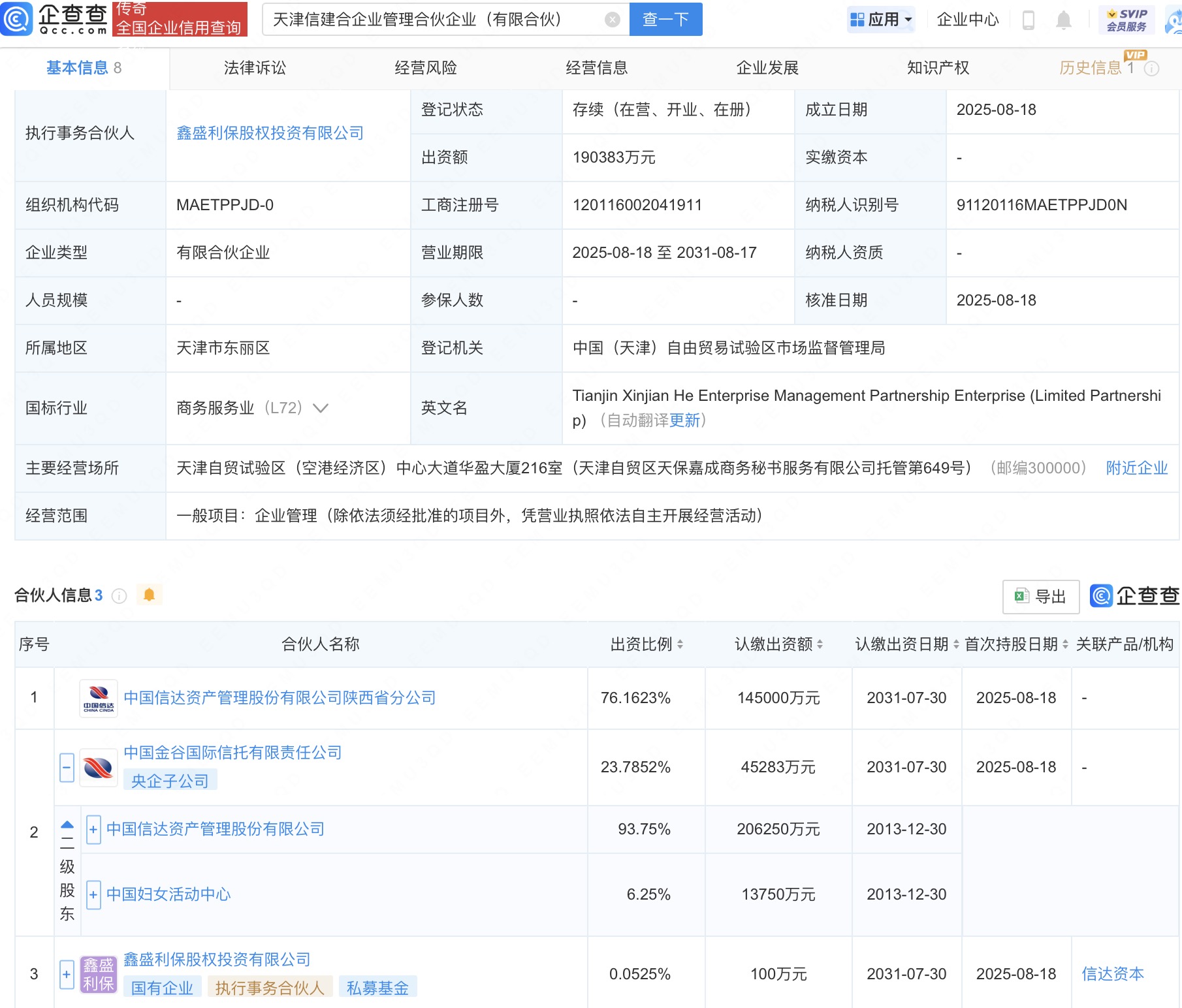Switch to 知识产权 tab

click(x=938, y=68)
